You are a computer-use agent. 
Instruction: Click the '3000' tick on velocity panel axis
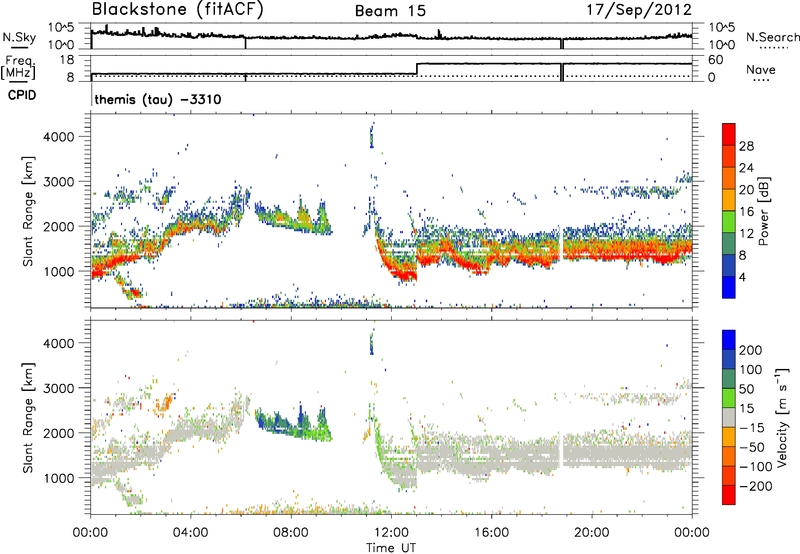coord(58,388)
